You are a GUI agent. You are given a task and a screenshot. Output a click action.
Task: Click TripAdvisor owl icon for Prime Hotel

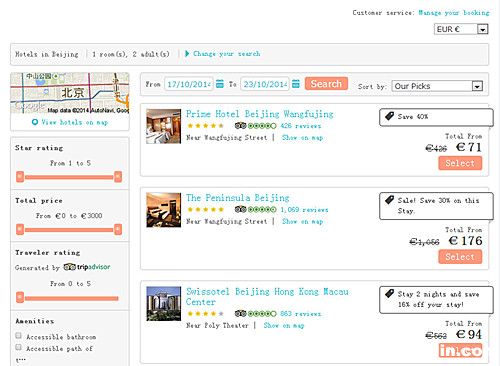click(x=240, y=126)
